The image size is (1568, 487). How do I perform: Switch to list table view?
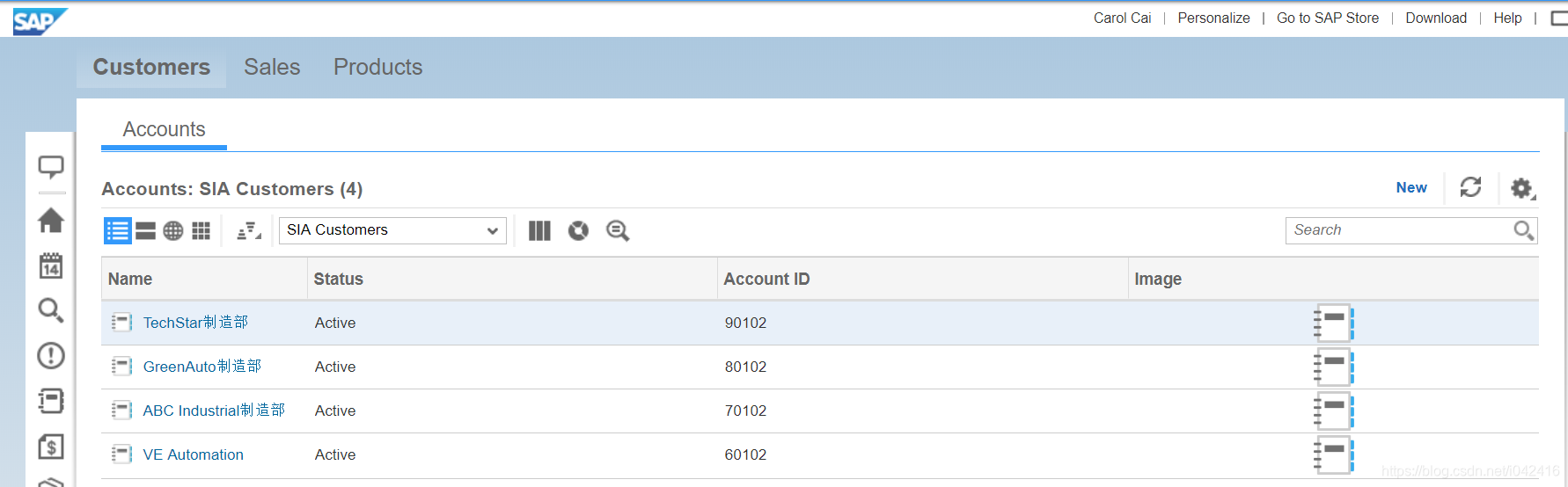click(118, 230)
